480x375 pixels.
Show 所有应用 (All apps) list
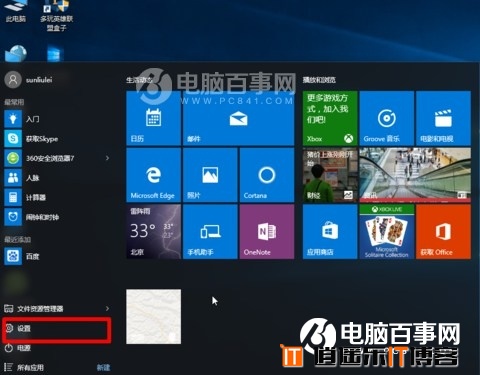[30, 367]
